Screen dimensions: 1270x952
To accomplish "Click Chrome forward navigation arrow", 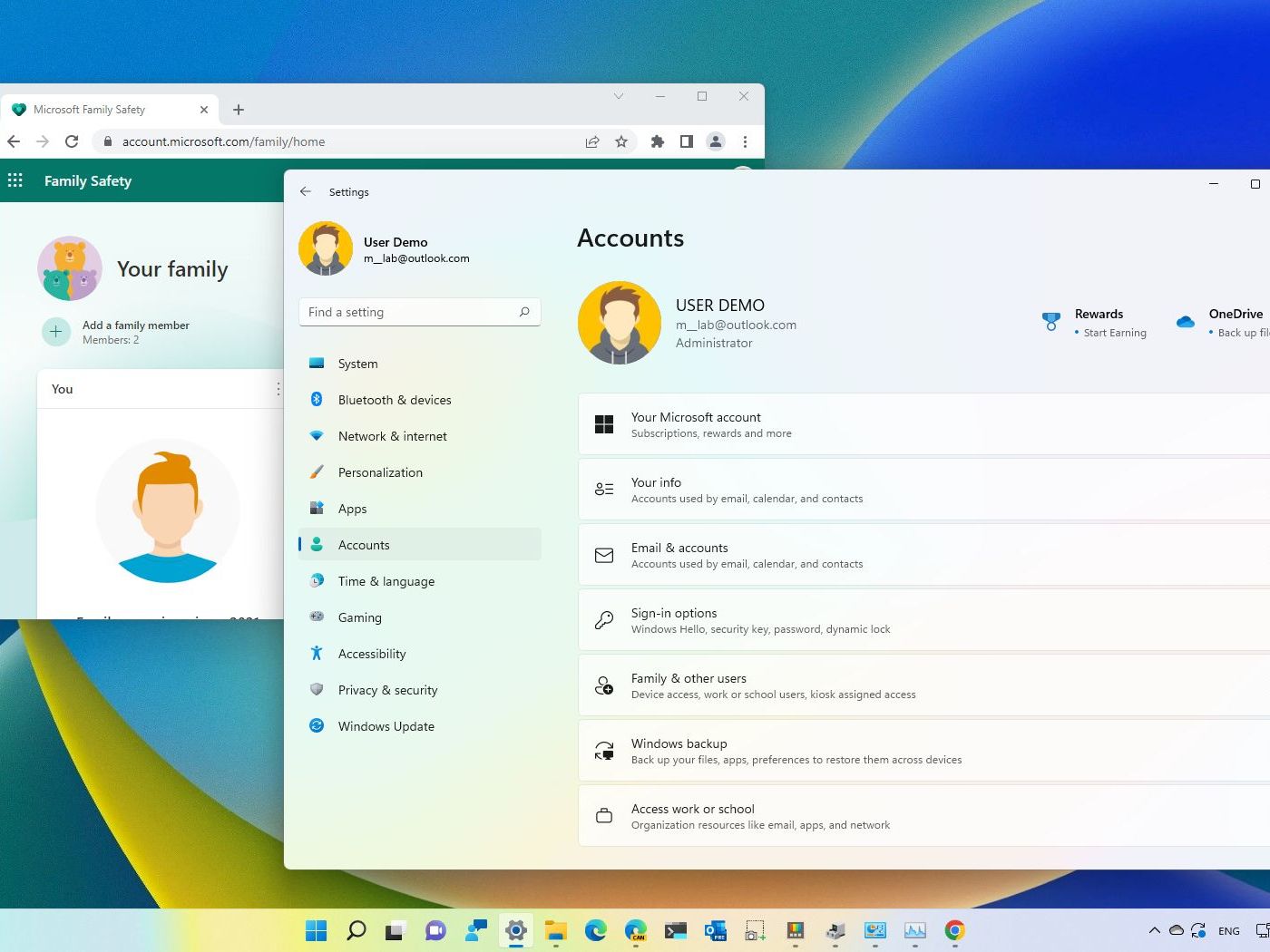I will tap(43, 141).
